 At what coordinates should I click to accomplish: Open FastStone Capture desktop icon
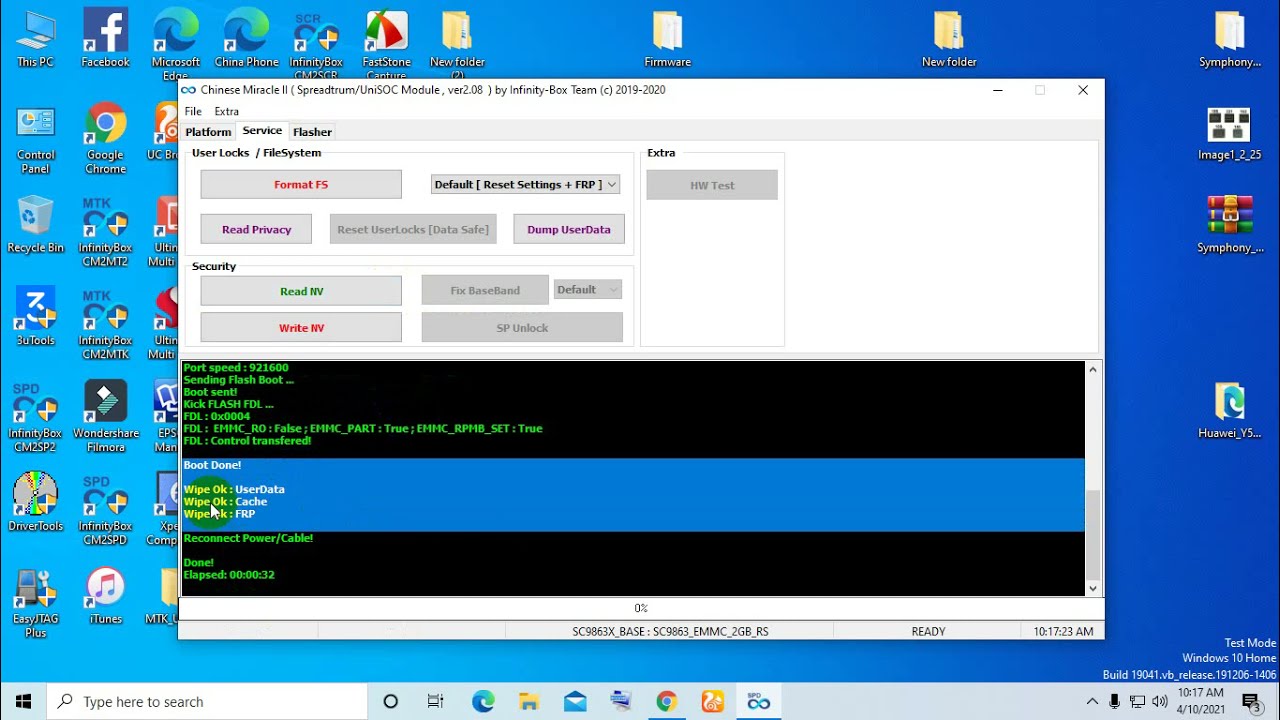[386, 44]
